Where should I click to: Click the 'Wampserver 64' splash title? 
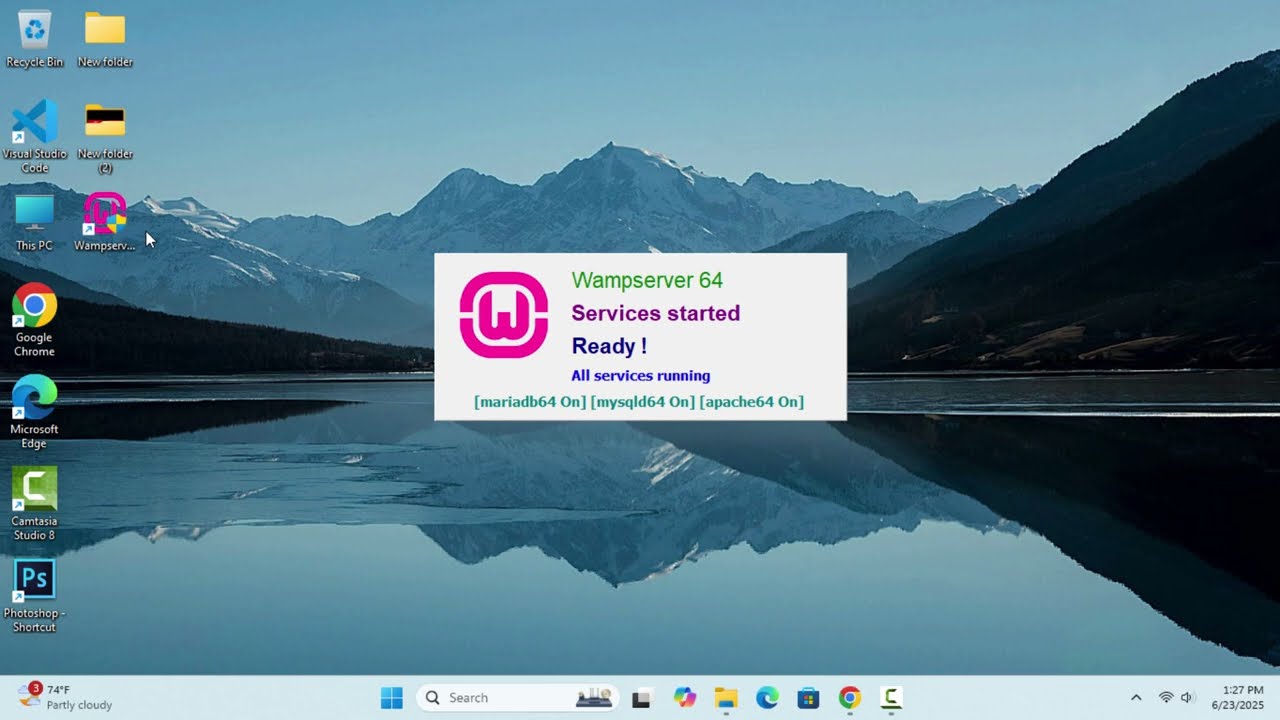(x=647, y=281)
